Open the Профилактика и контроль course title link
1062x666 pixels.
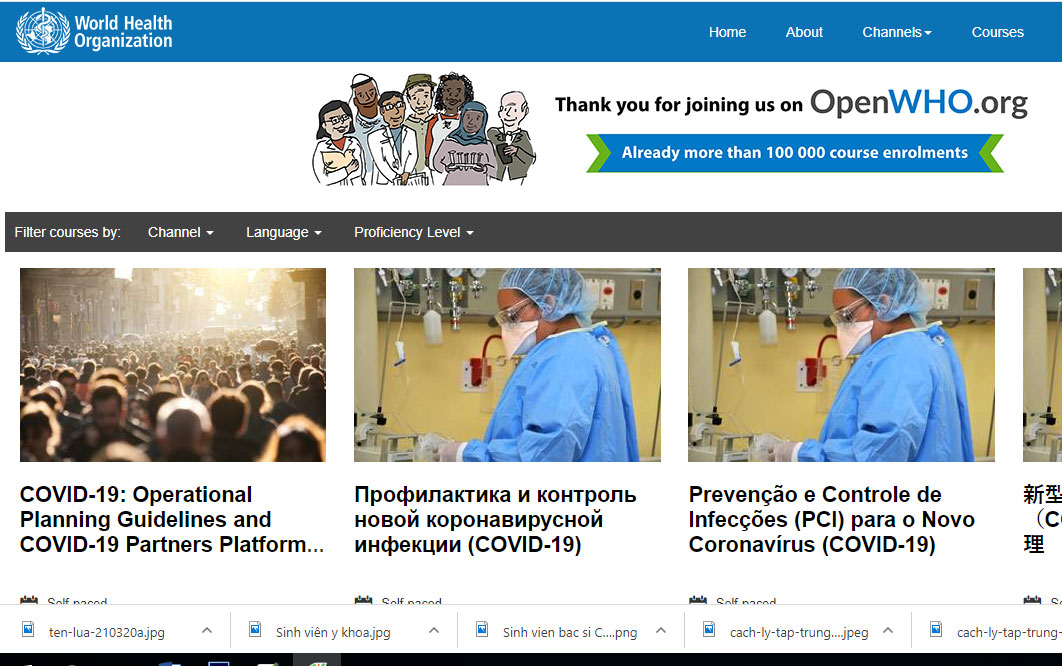pos(495,520)
